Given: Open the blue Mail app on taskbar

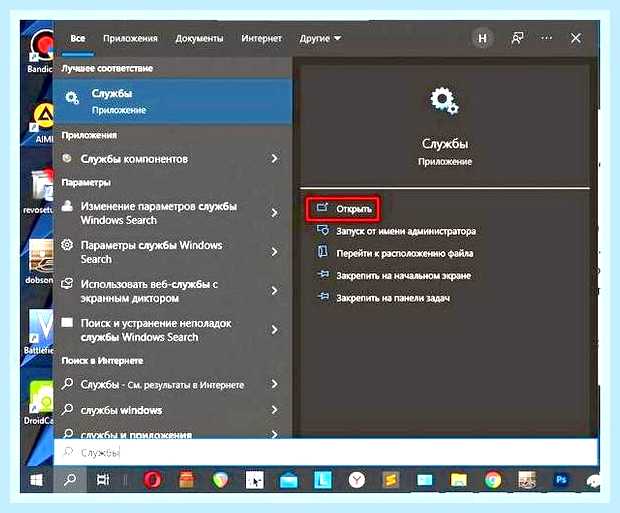Looking at the screenshot, I should [x=289, y=480].
